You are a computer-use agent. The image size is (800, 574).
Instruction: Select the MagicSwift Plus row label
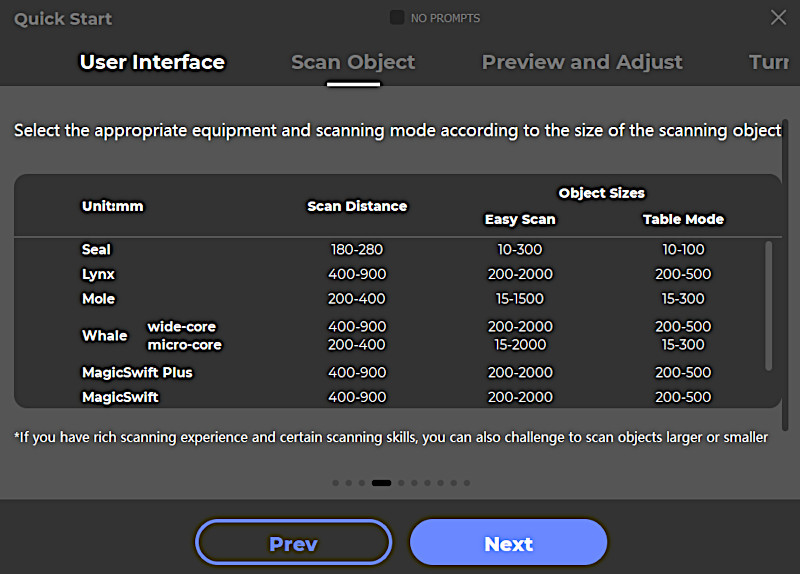click(x=137, y=372)
